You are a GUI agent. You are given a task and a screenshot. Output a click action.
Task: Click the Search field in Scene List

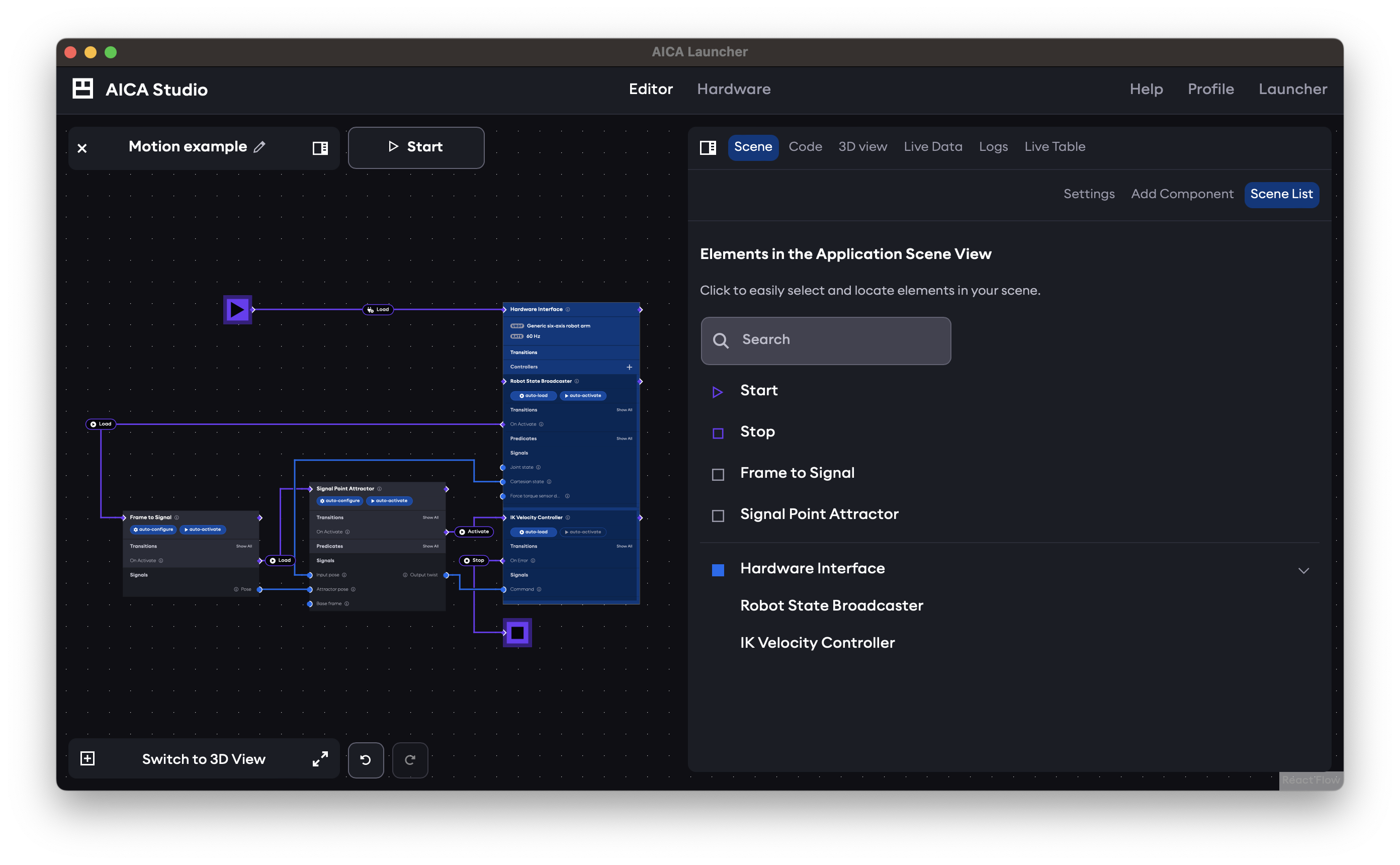[826, 340]
